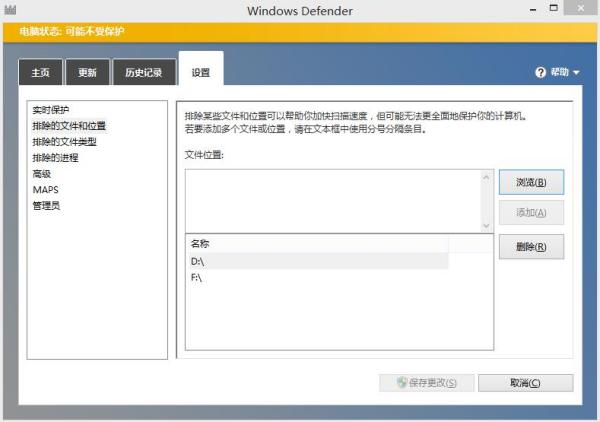The image size is (600, 422).
Task: Select the 设置 tab
Action: [201, 70]
